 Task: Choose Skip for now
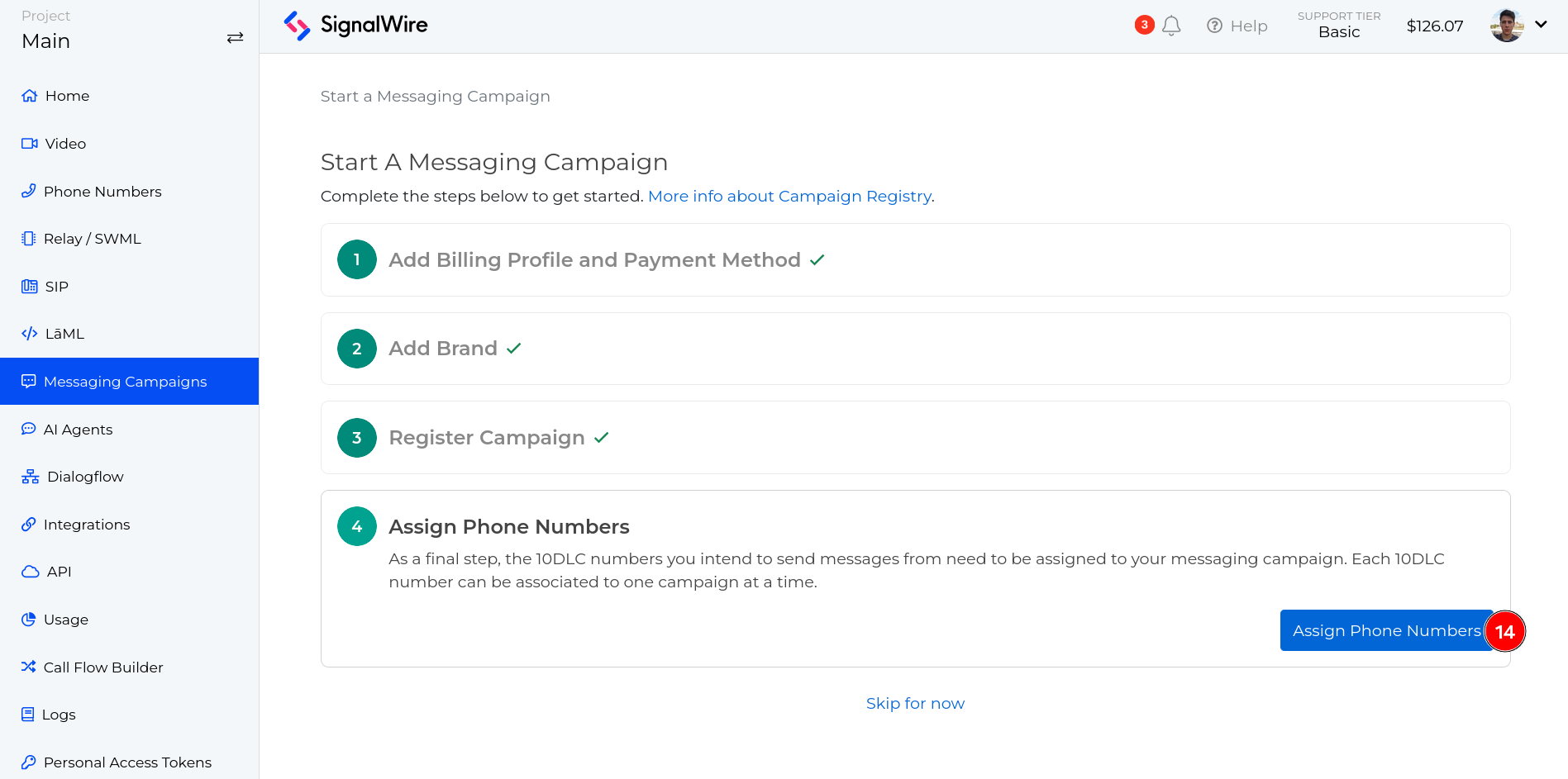click(915, 703)
